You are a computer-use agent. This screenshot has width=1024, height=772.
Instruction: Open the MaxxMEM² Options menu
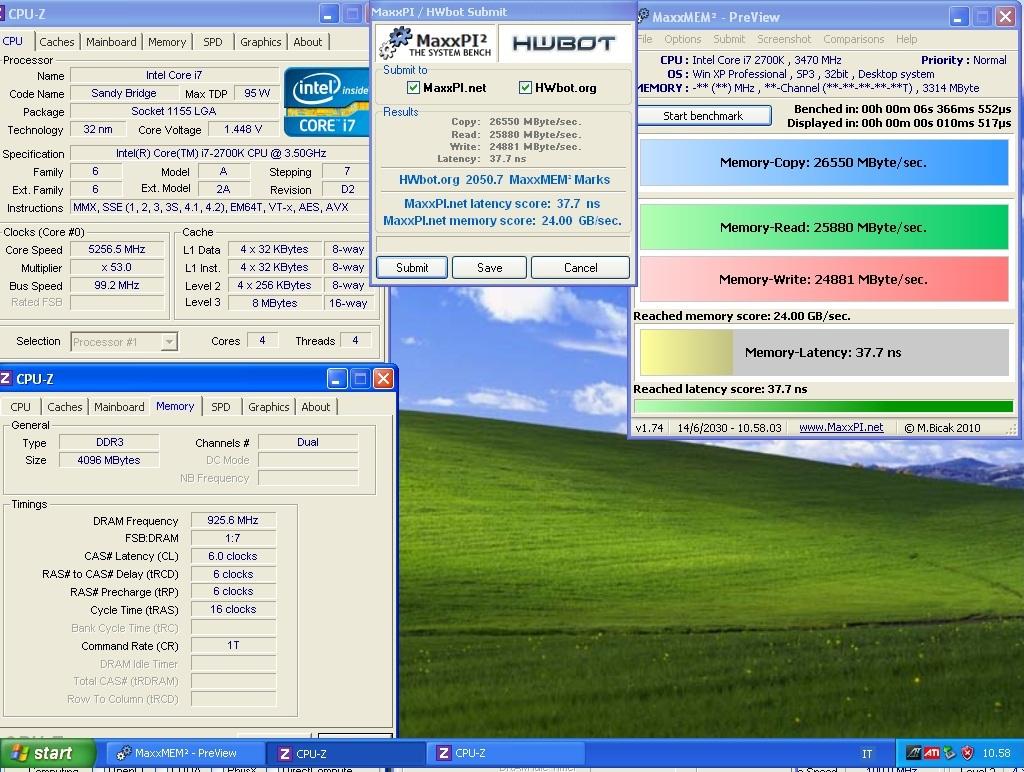point(682,39)
